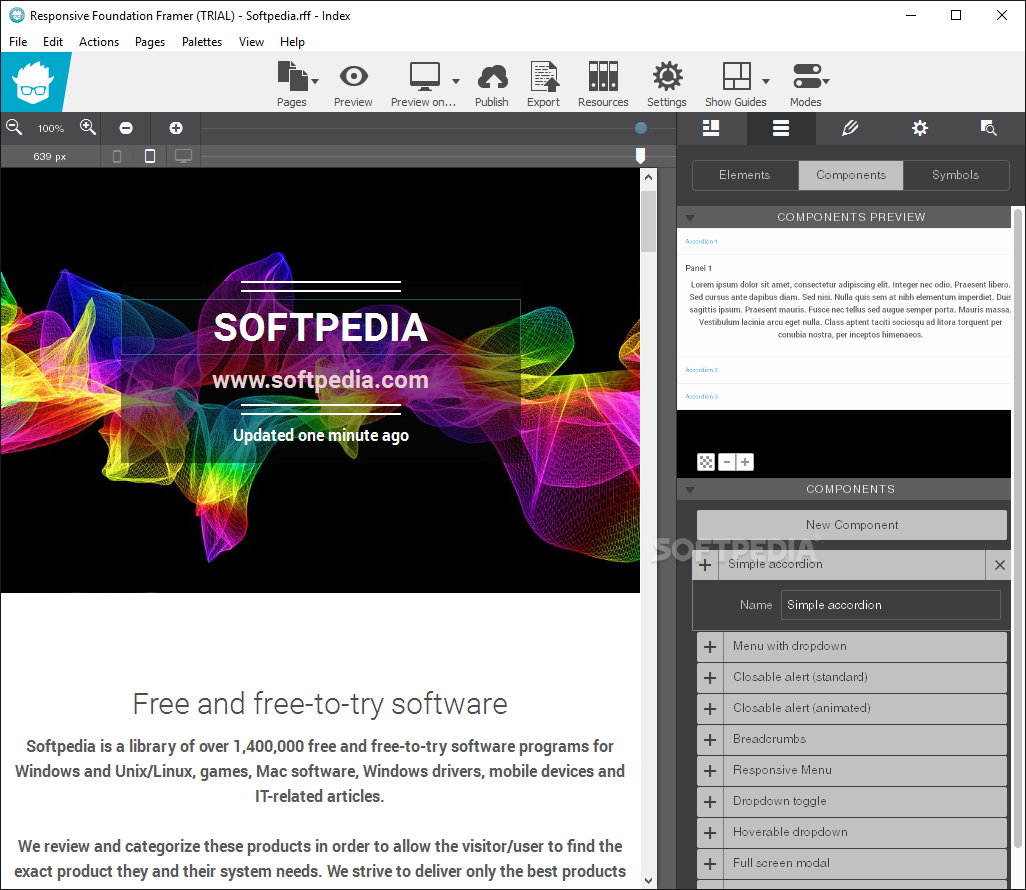Collapse the Components section triangle
The height and width of the screenshot is (890, 1026).
click(690, 490)
